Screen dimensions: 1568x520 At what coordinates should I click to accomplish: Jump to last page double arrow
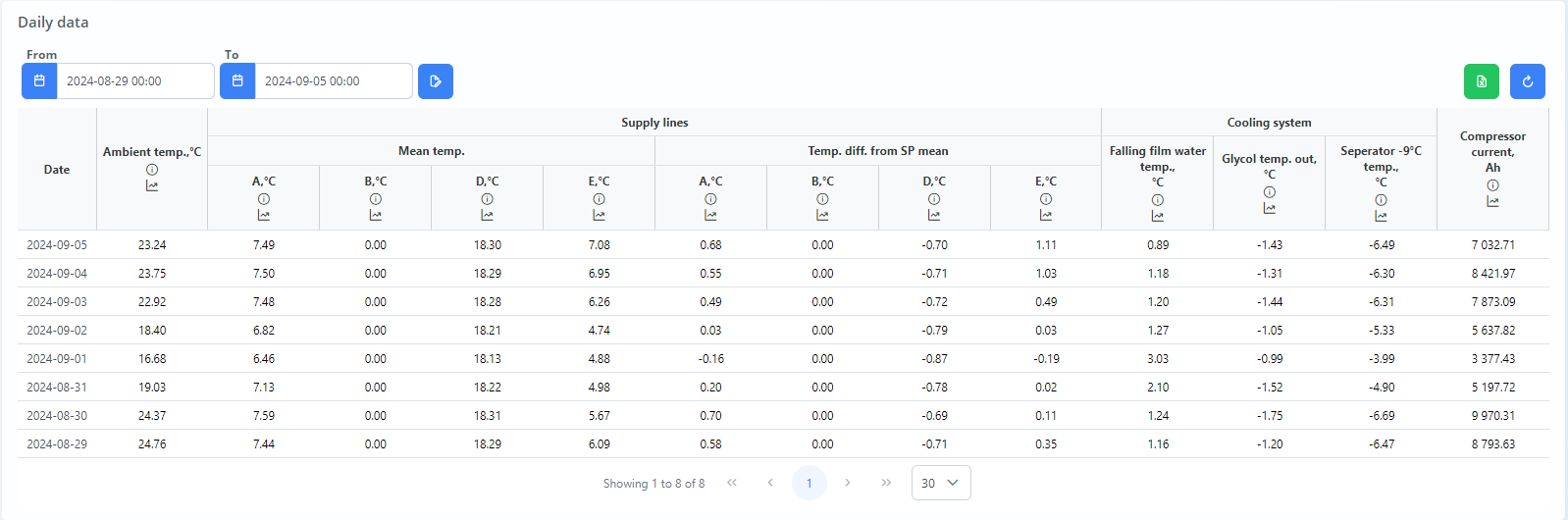tap(886, 483)
